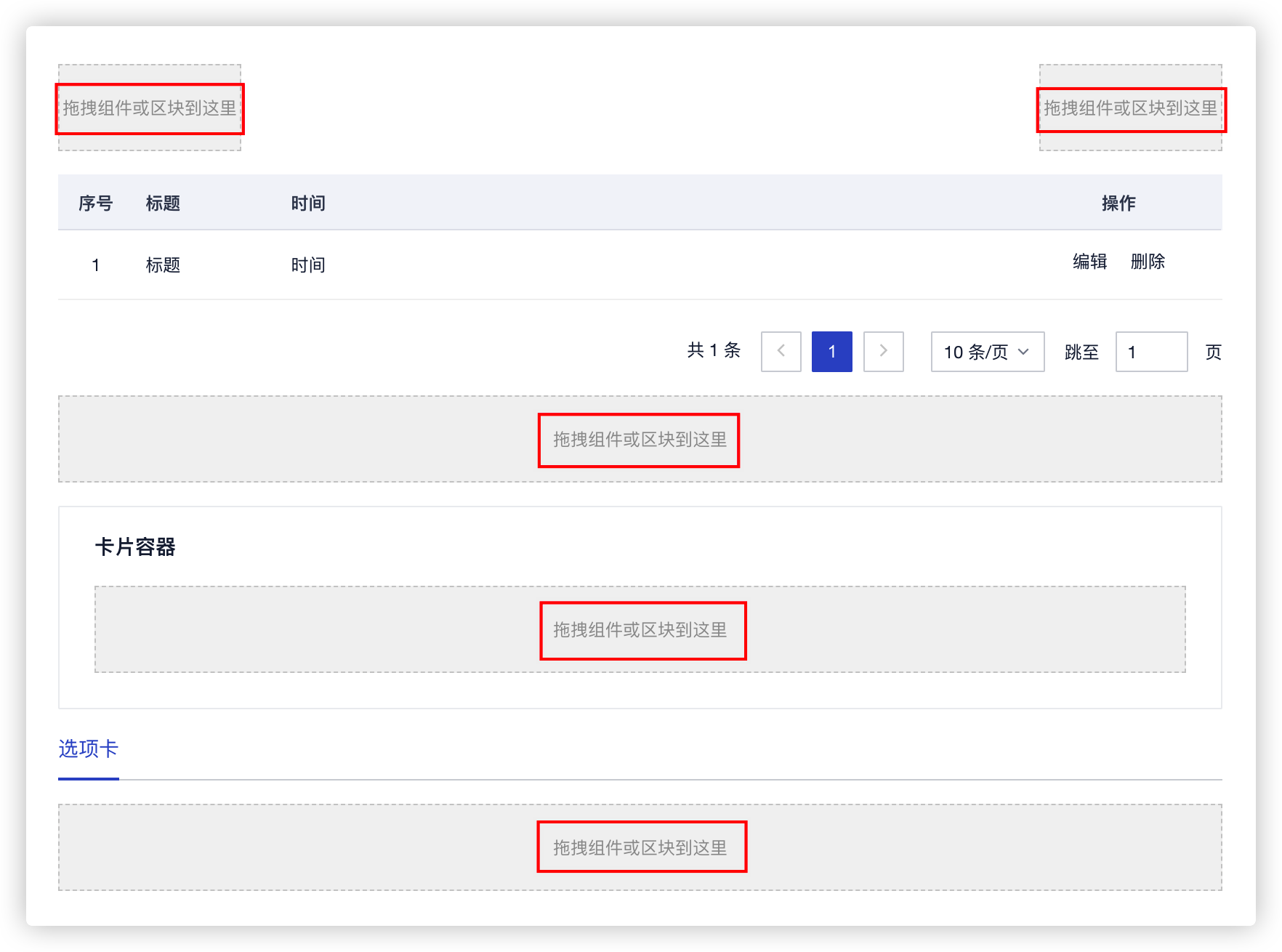This screenshot has width=1282, height=952.
Task: Click the drop zone inside 卡片容器
Action: pos(640,630)
